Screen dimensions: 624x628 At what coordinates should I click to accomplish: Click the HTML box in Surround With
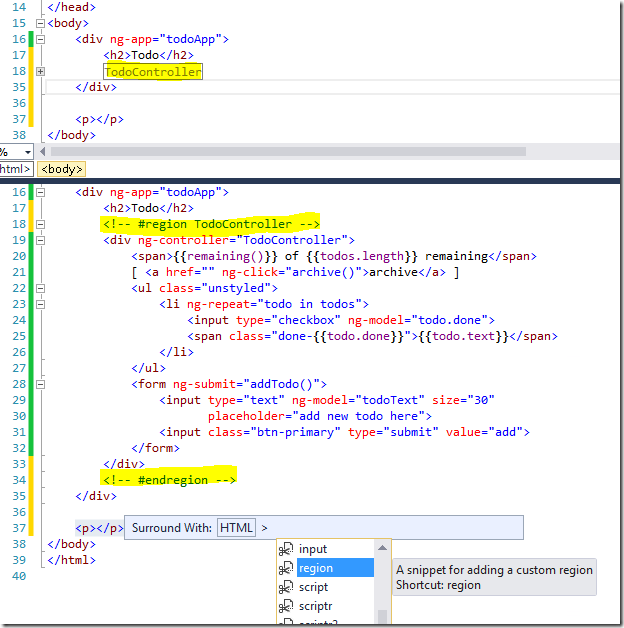point(236,527)
